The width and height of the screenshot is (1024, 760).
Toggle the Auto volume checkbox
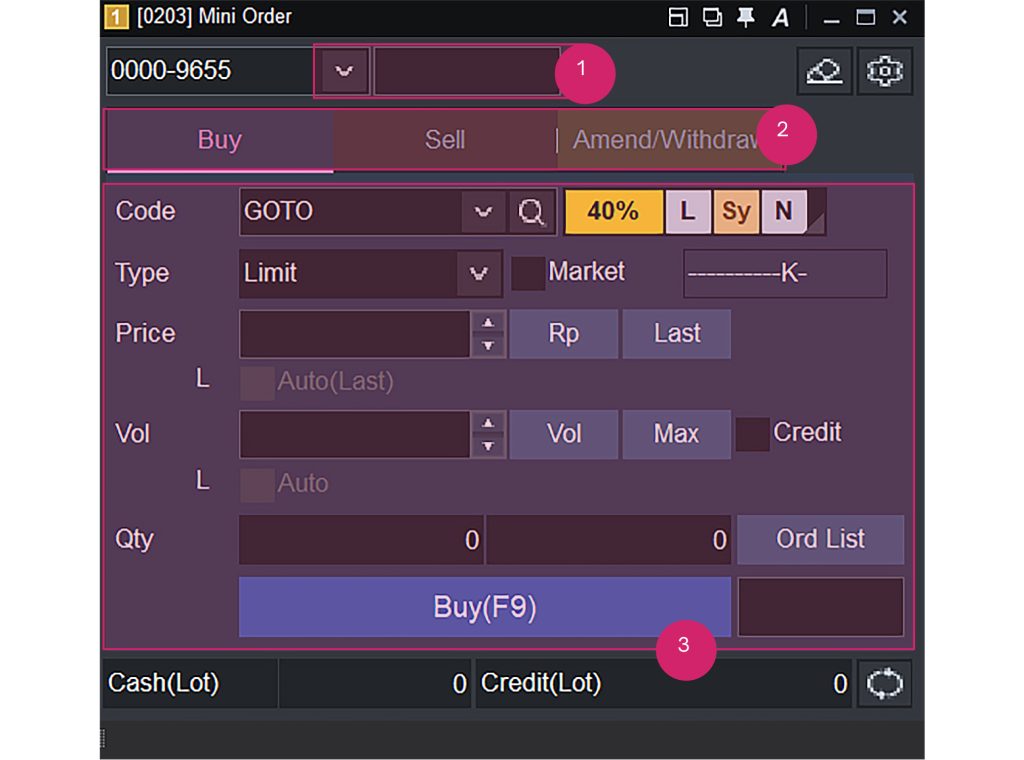click(257, 485)
